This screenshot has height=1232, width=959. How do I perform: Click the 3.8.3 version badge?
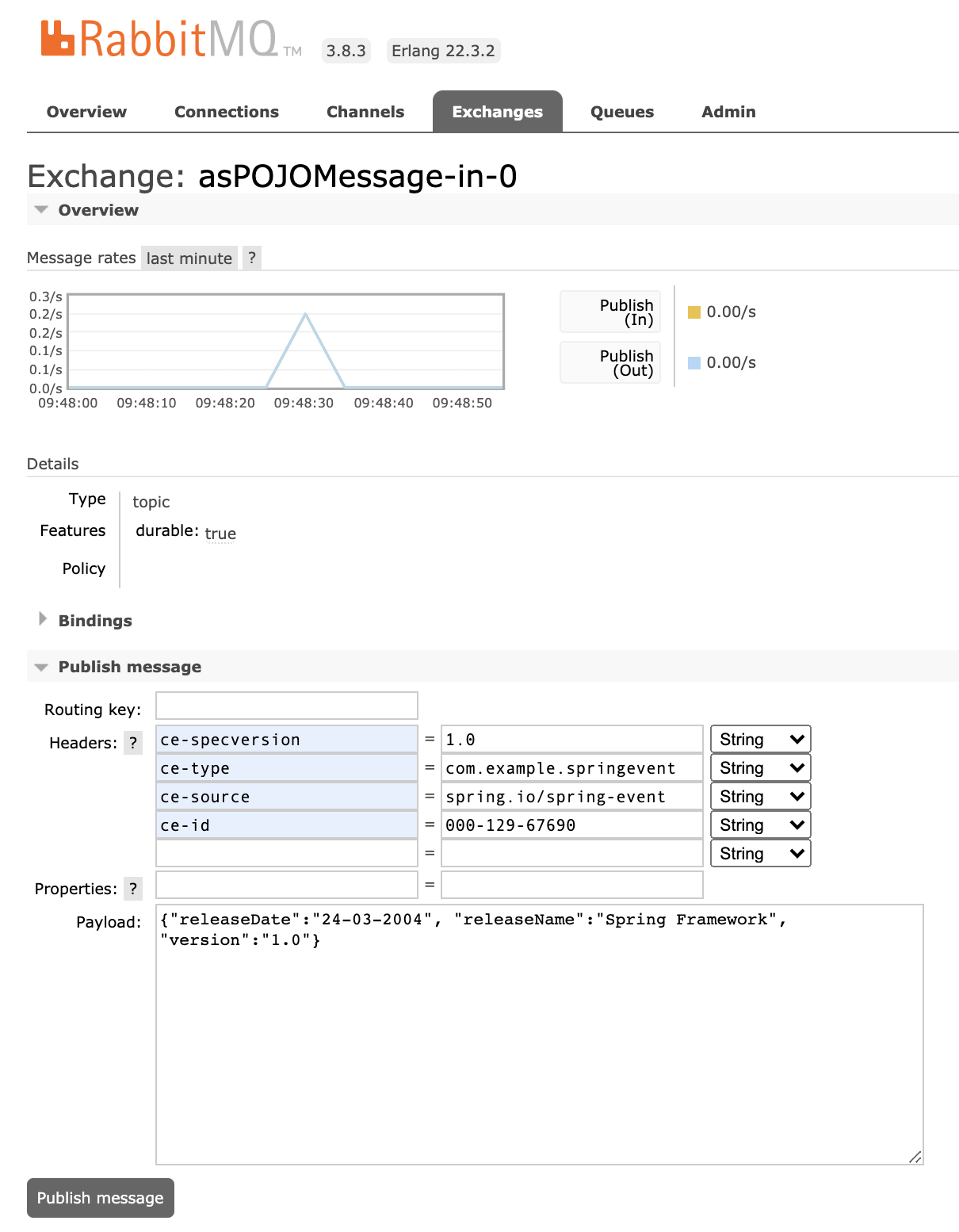click(x=346, y=51)
